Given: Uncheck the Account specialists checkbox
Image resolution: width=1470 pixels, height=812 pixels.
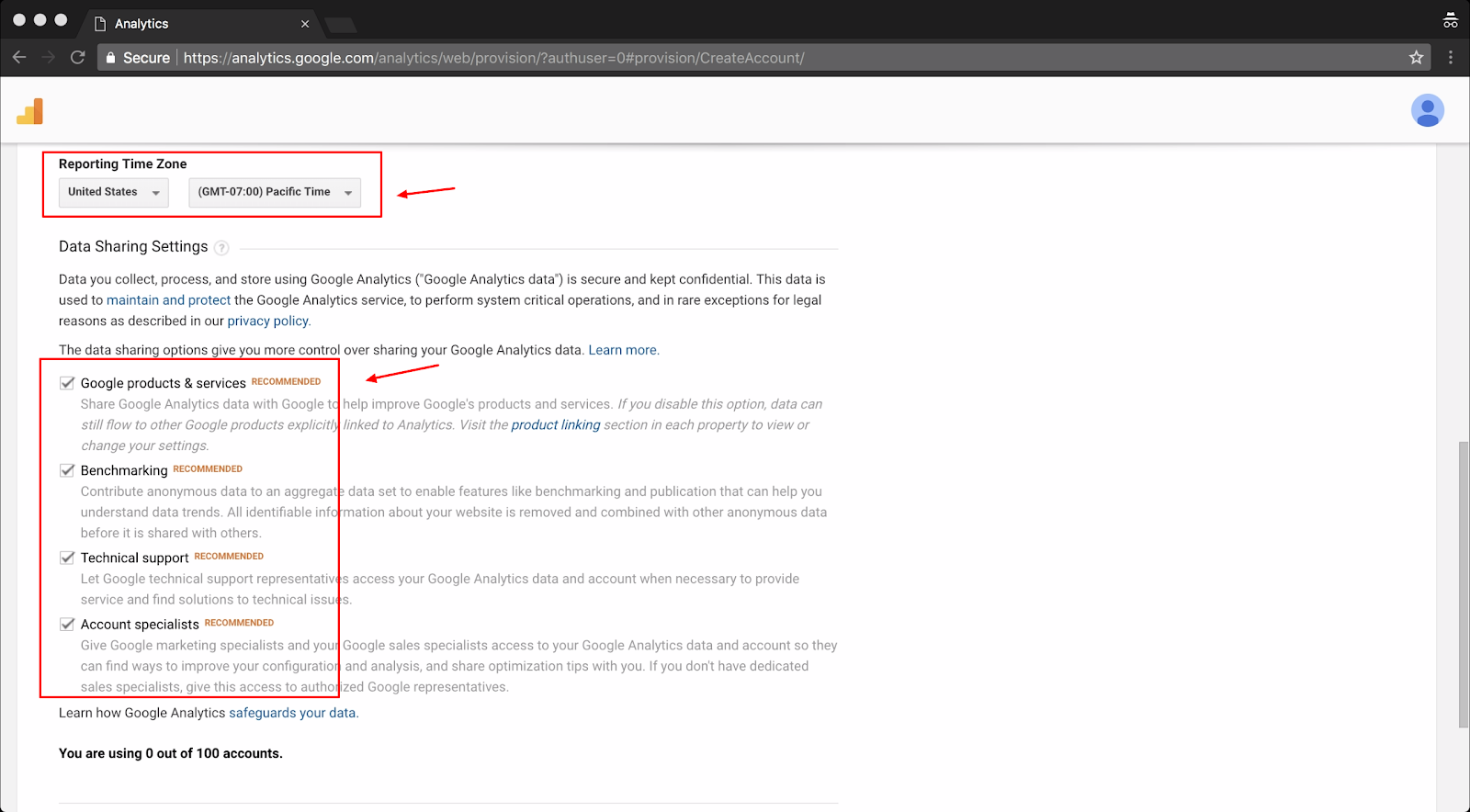Looking at the screenshot, I should tap(67, 625).
